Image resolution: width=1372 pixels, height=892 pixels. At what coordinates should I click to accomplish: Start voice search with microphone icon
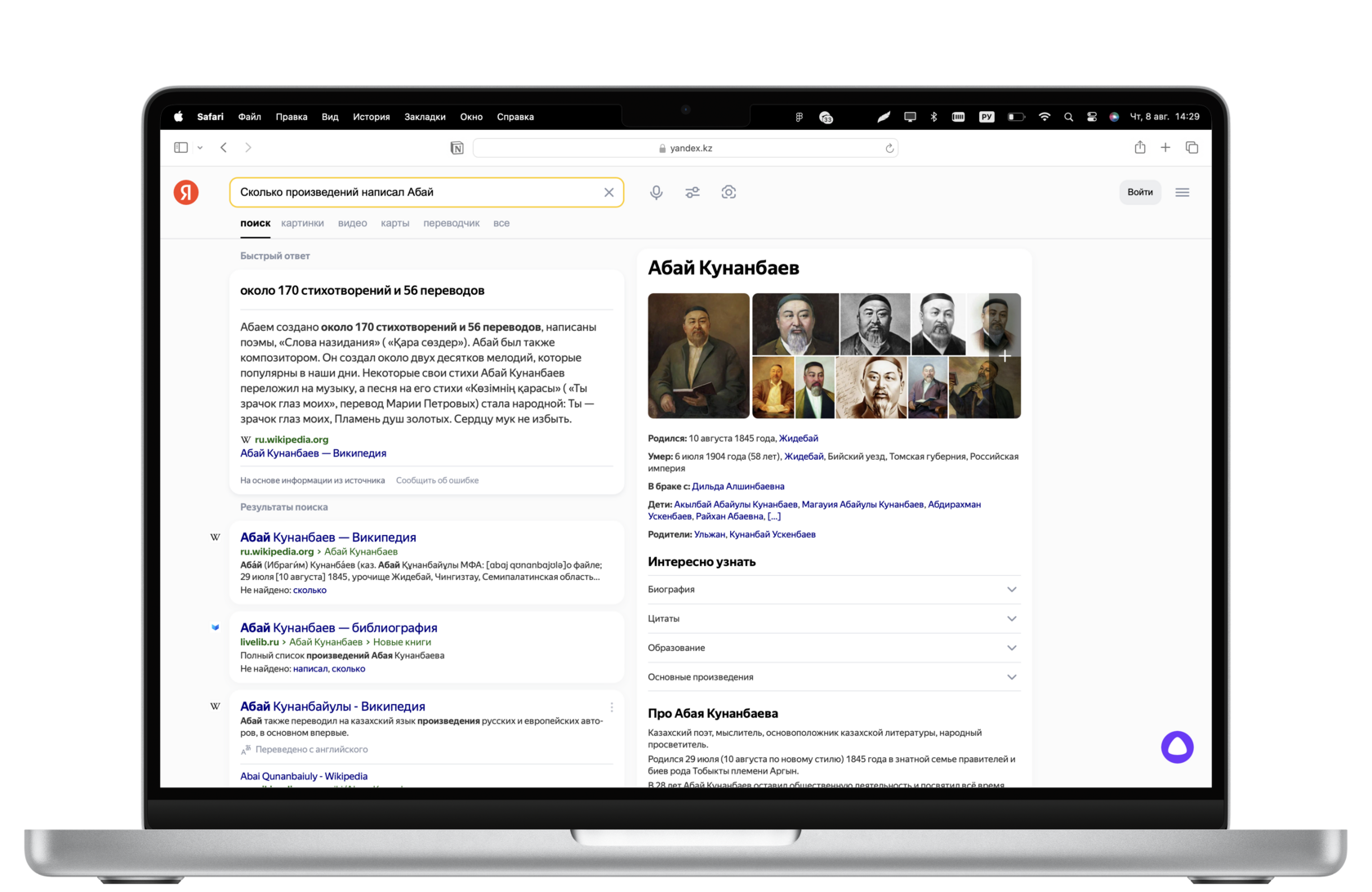[656, 192]
